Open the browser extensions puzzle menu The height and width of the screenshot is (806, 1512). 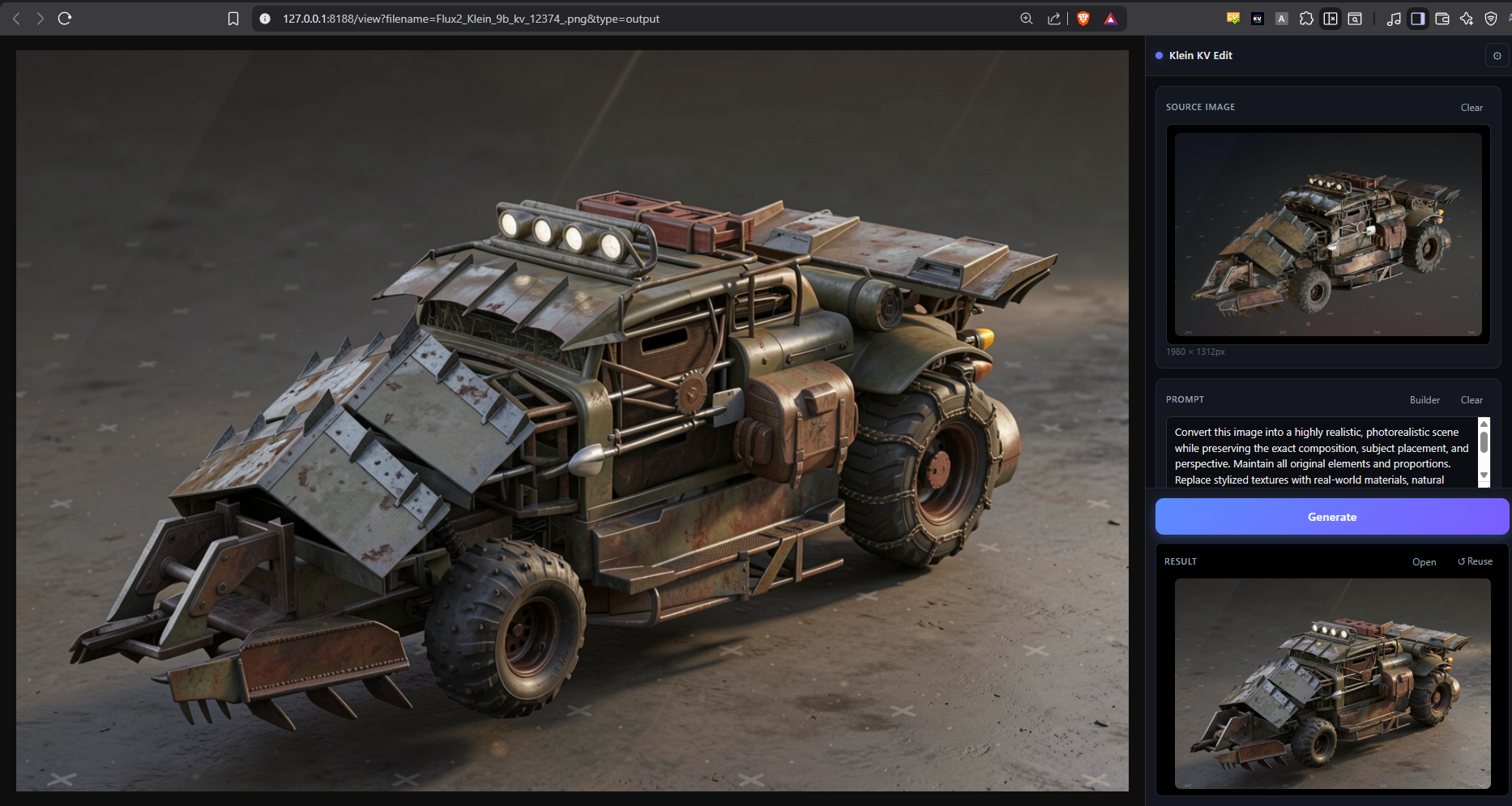[1306, 19]
